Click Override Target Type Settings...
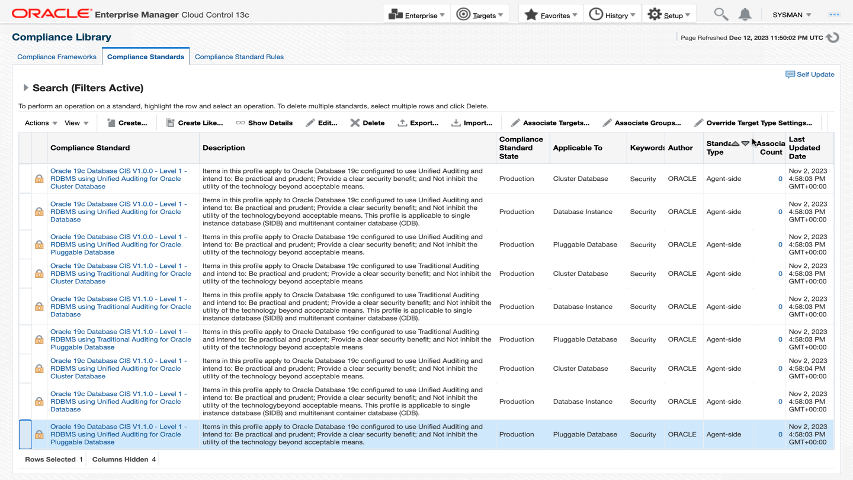 click(753, 123)
